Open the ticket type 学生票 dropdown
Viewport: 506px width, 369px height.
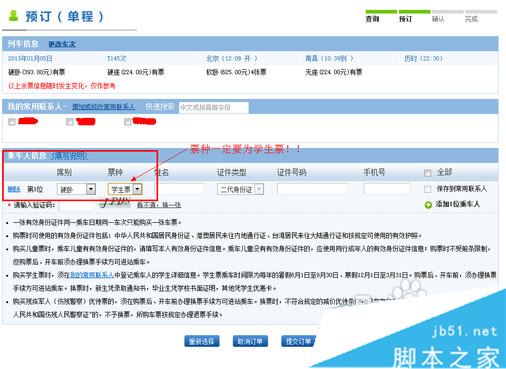tap(125, 189)
